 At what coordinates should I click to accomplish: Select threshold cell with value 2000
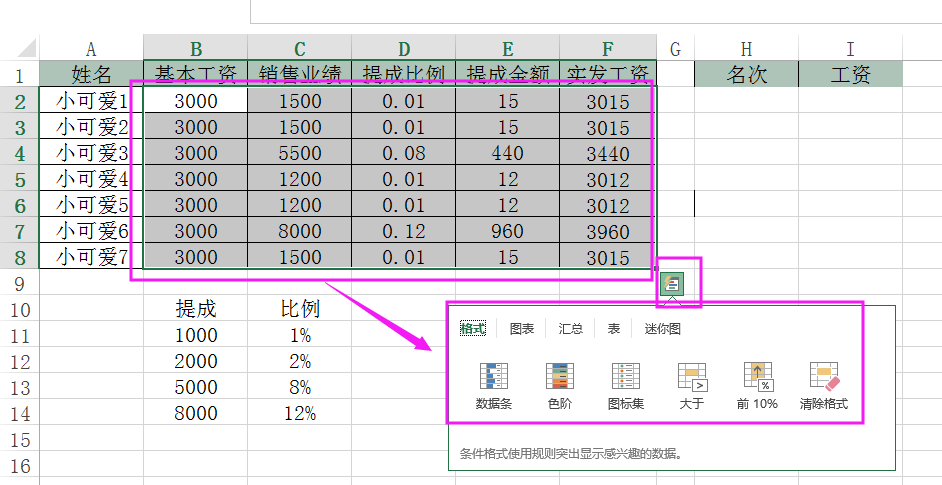[x=195, y=361]
